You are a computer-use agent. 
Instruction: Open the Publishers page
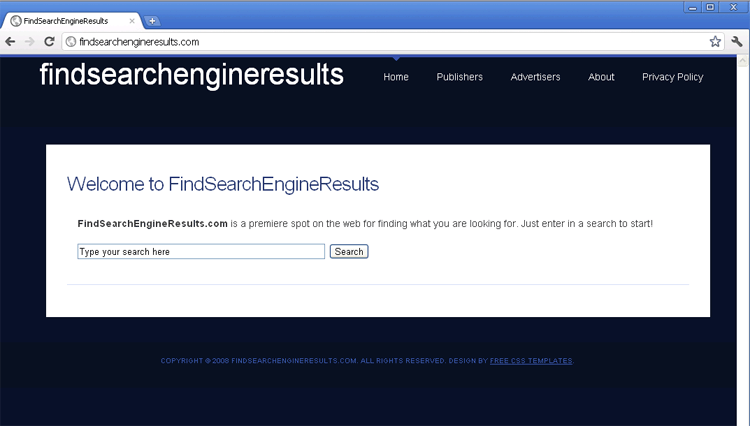(x=459, y=77)
